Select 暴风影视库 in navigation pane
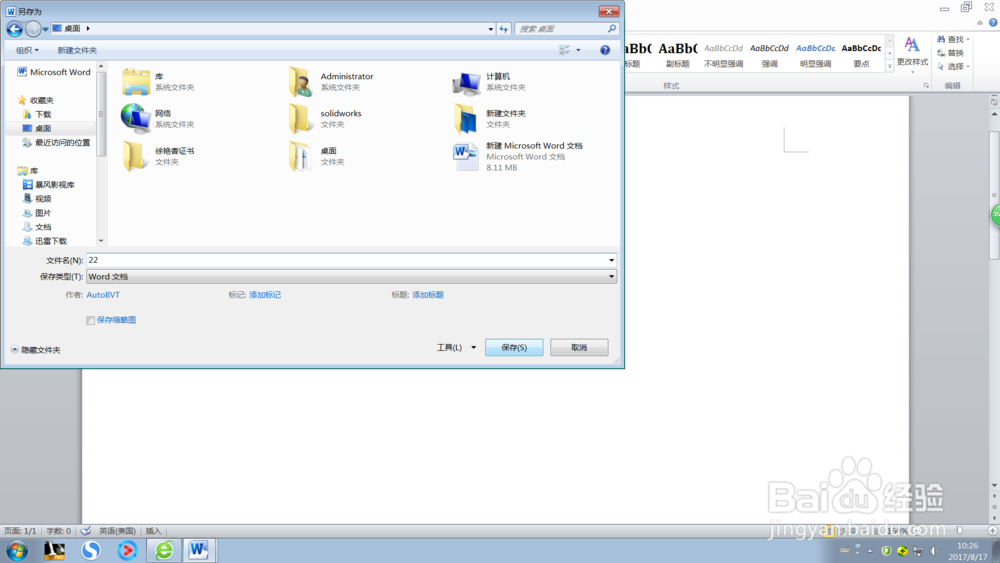 [x=48, y=185]
